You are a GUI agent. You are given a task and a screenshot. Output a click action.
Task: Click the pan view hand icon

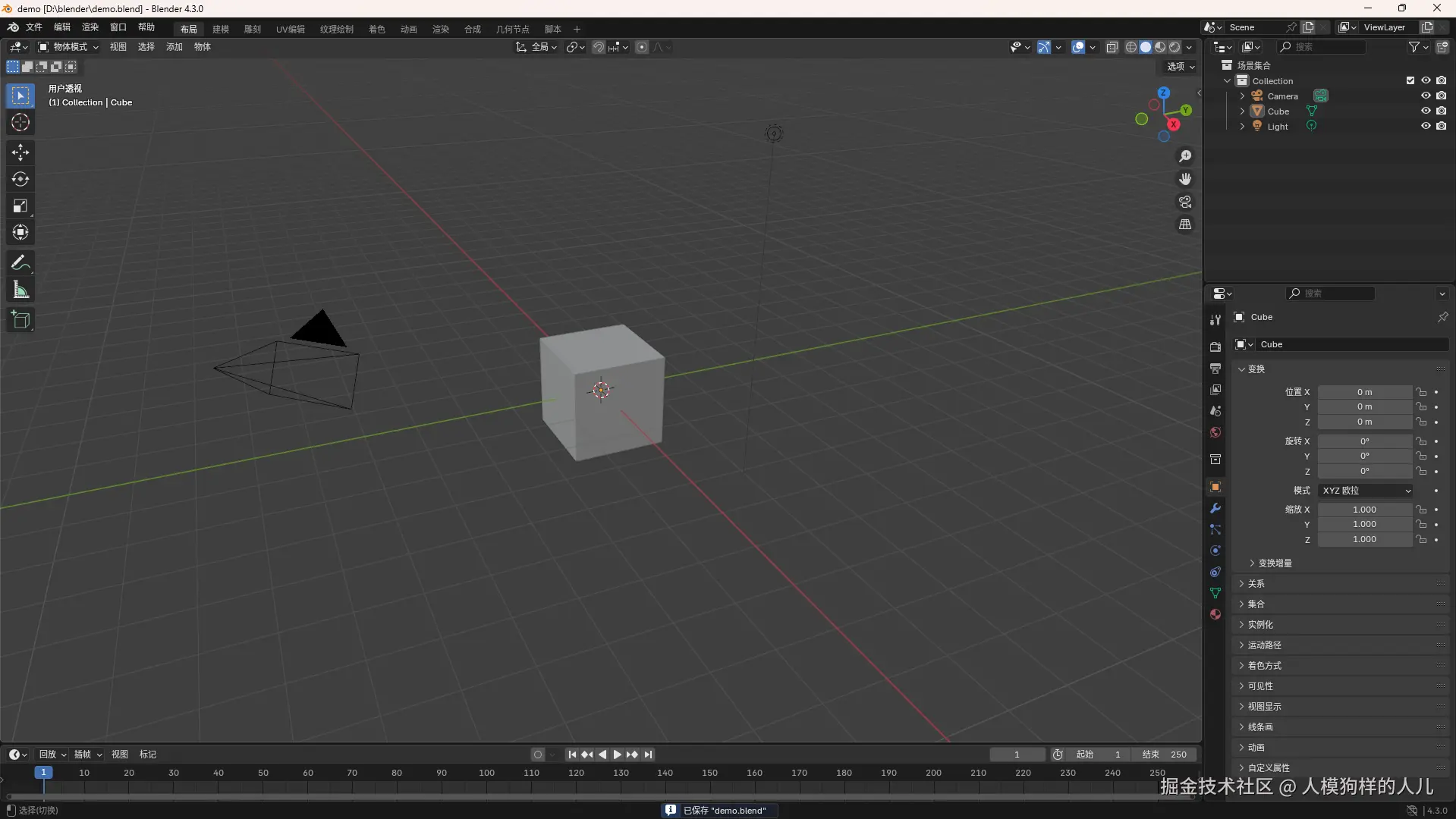click(x=1185, y=179)
